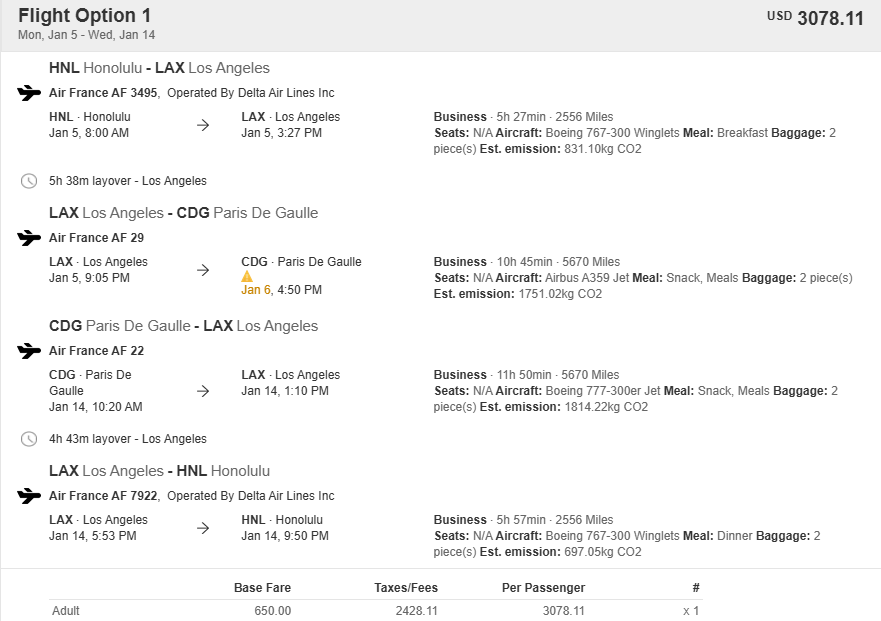Click the airplane icon beside Air France AF 7922
The image size is (881, 621).
pos(29,496)
